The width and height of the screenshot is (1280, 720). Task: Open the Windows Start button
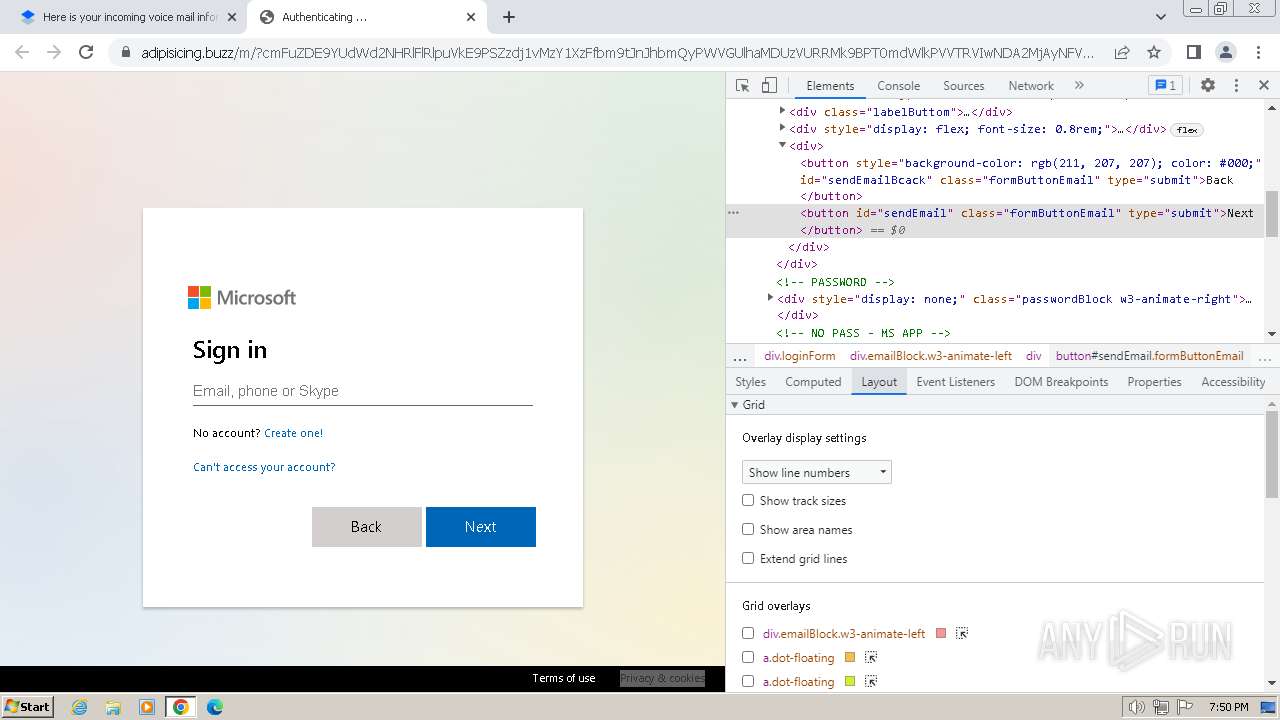click(x=28, y=707)
